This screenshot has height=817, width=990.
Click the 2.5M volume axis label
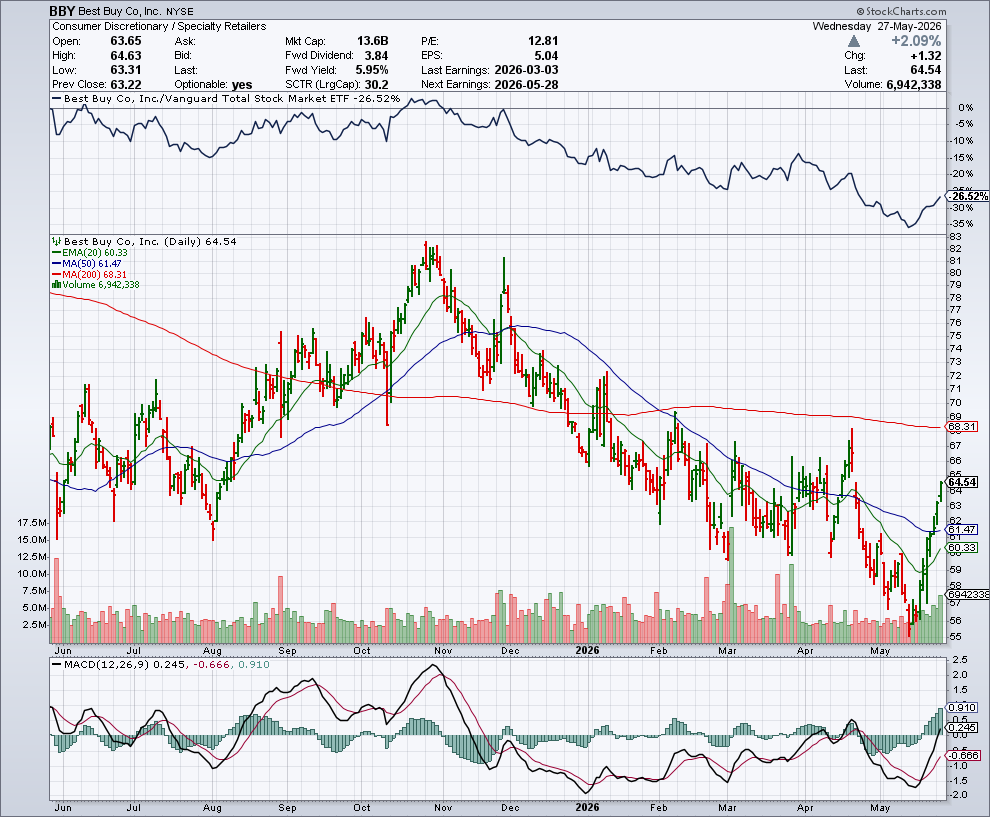[35, 625]
